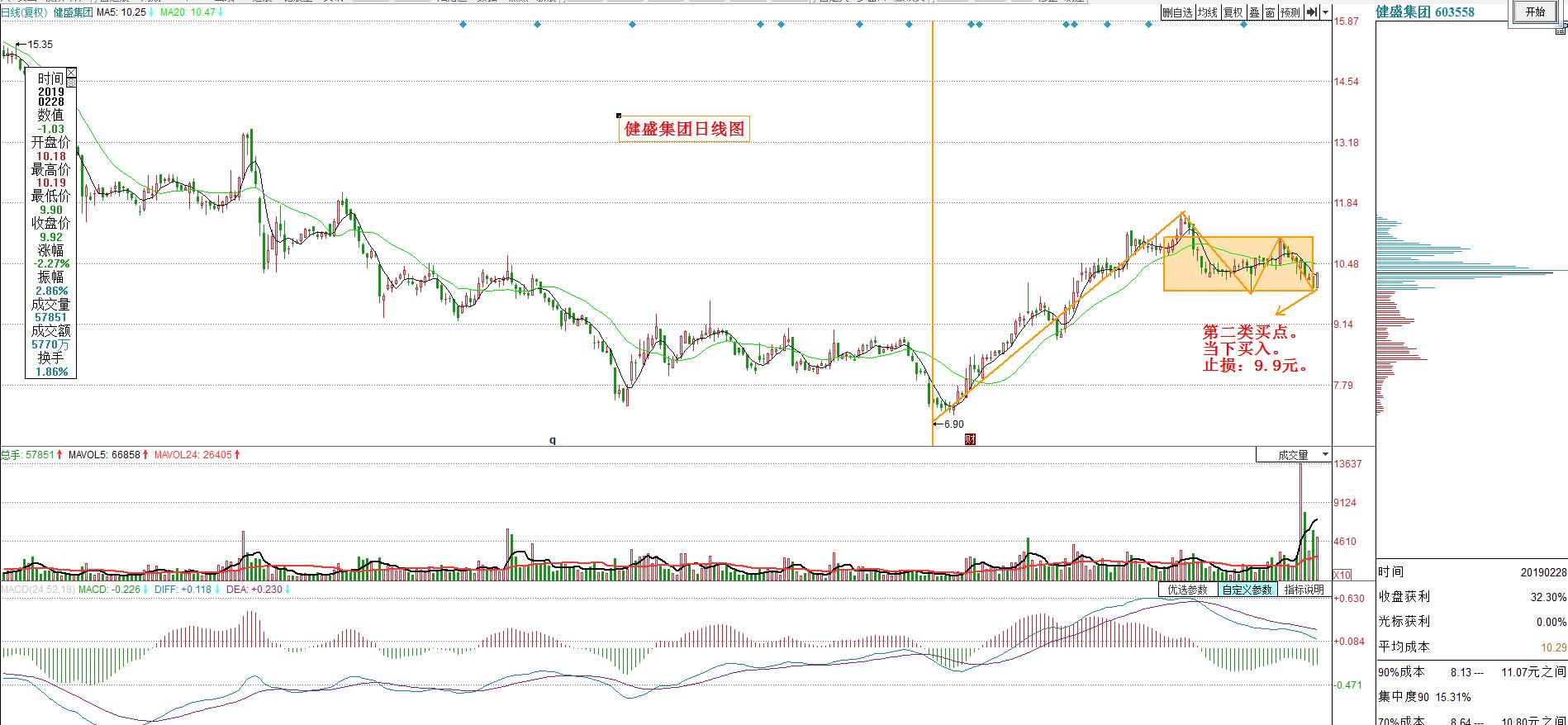Screen dimensions: 1568x725
Task: Click the 15.87 price axis label
Action: click(1347, 21)
